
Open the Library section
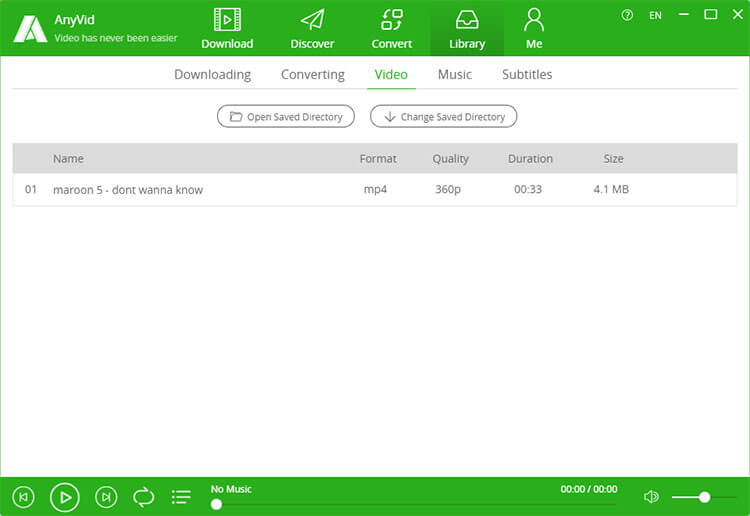[467, 29]
